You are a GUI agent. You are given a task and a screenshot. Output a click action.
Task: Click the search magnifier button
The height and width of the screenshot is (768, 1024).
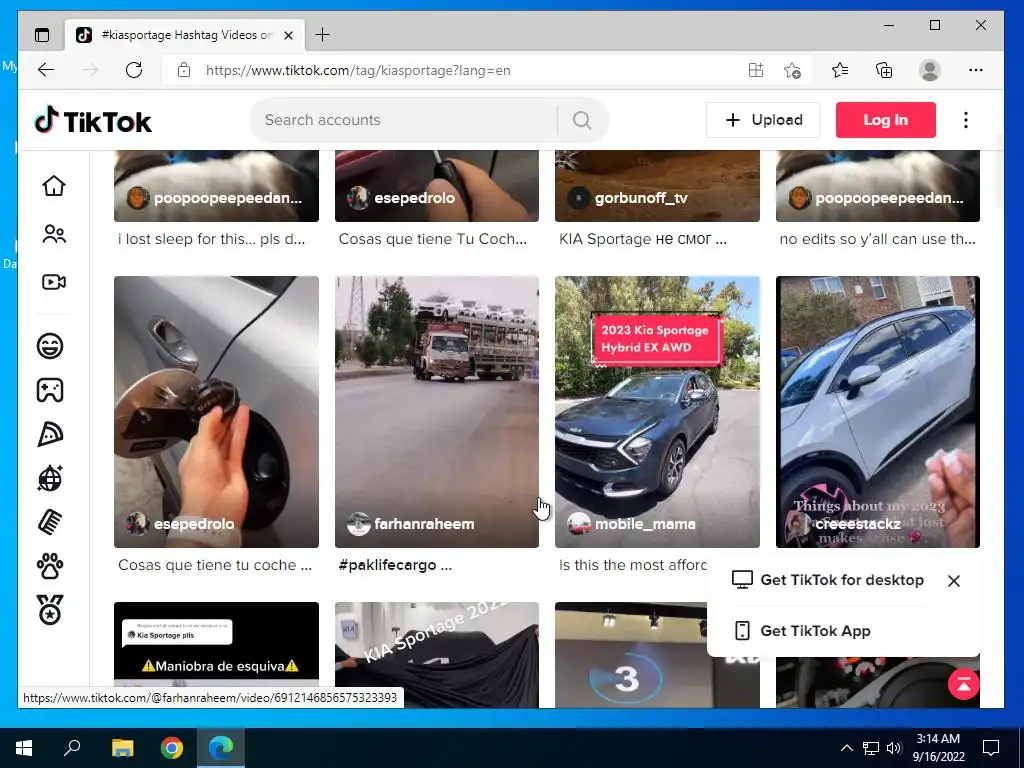coord(582,120)
